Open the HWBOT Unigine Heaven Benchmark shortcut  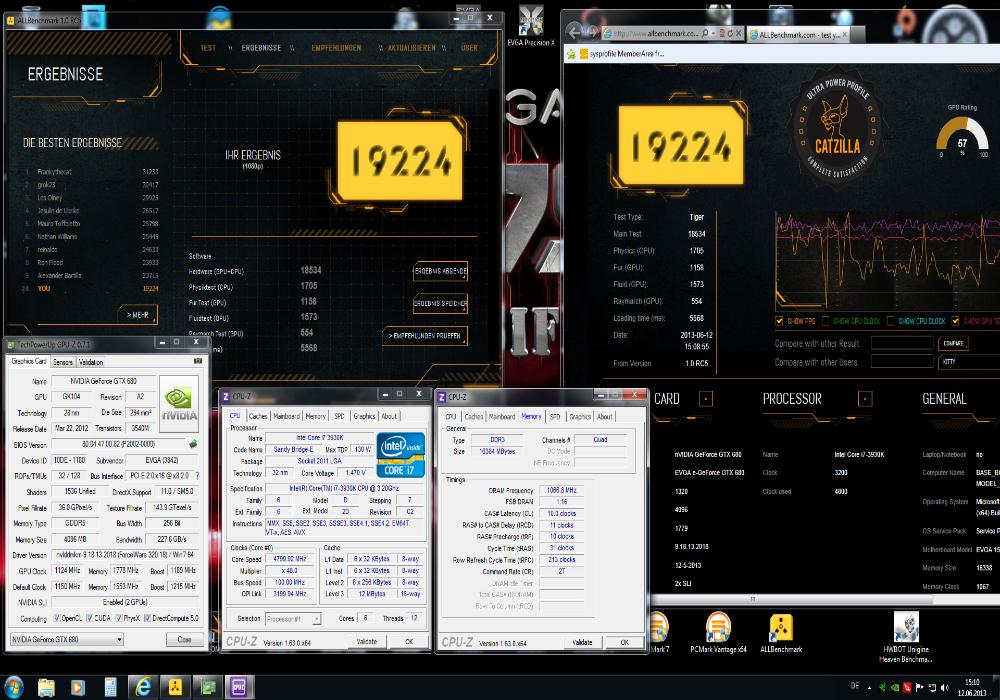[906, 637]
